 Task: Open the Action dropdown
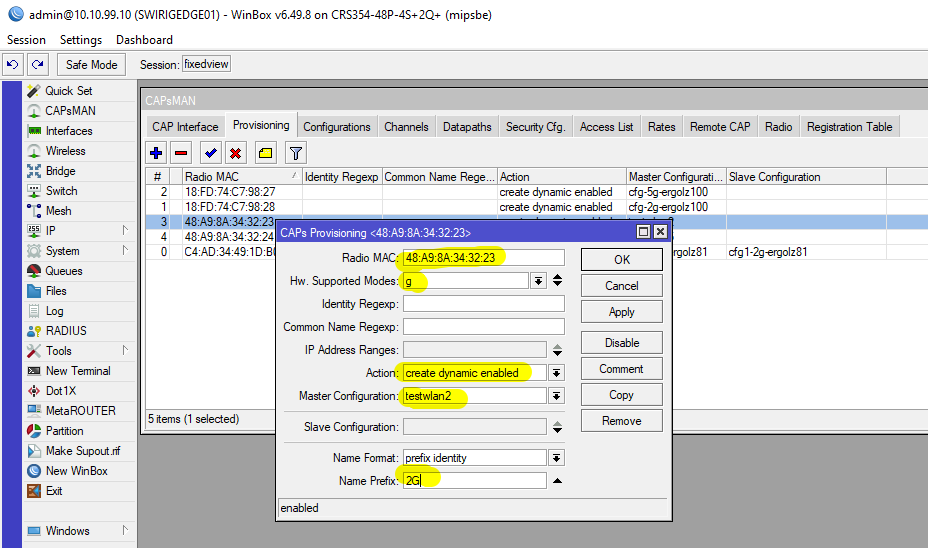[x=556, y=373]
